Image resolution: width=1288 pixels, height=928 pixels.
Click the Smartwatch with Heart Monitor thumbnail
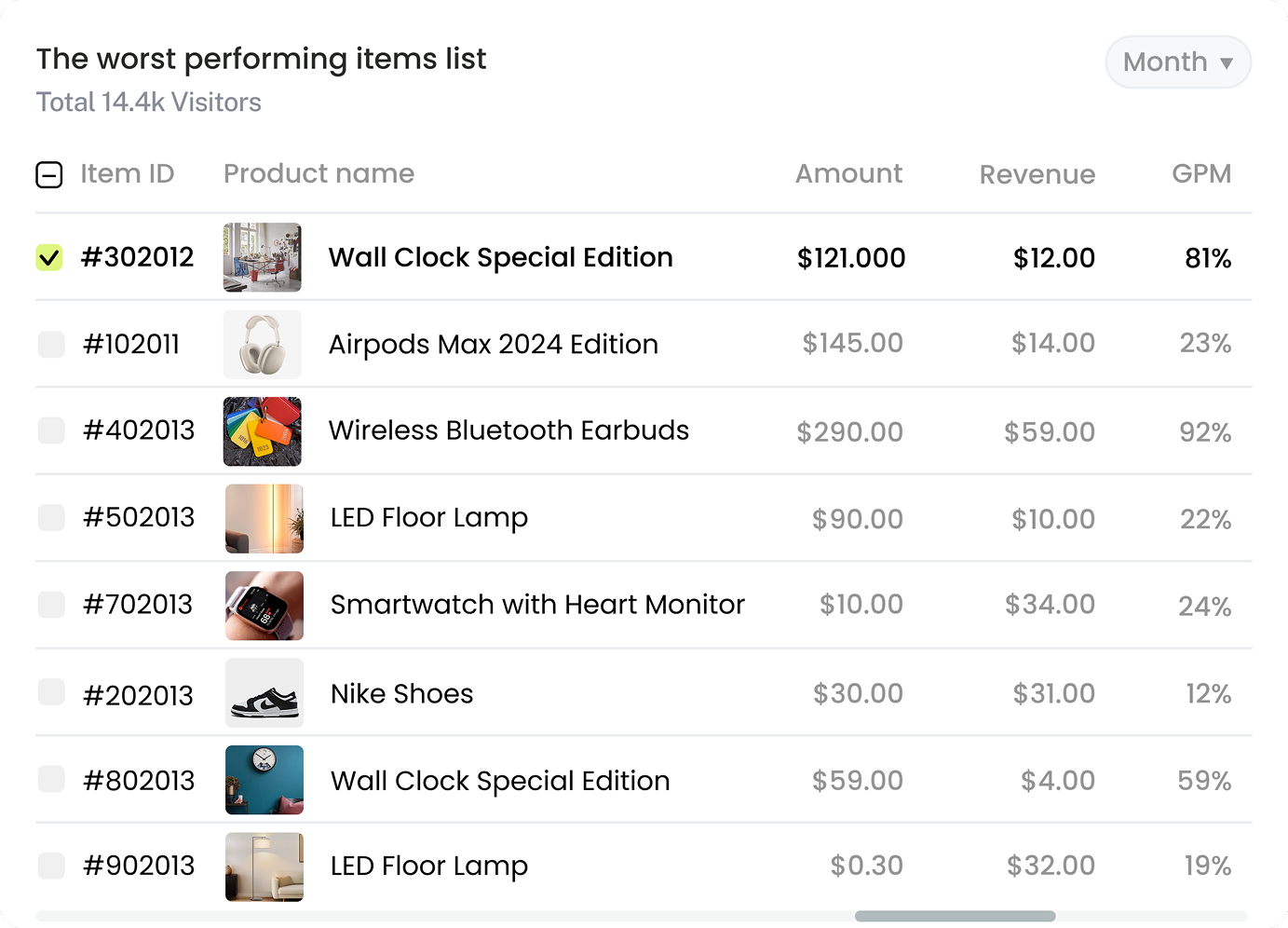pyautogui.click(x=264, y=606)
